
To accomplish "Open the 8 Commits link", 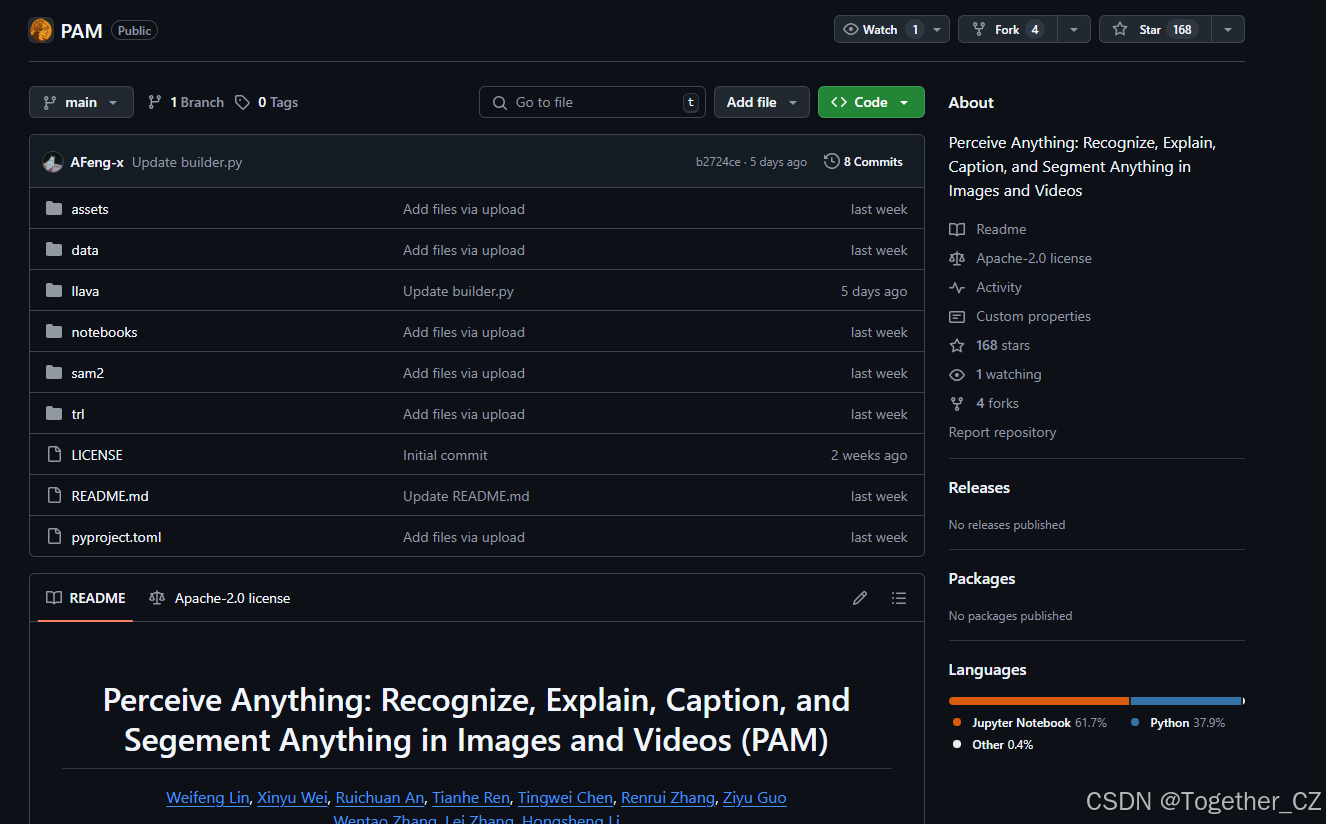I will [x=872, y=161].
